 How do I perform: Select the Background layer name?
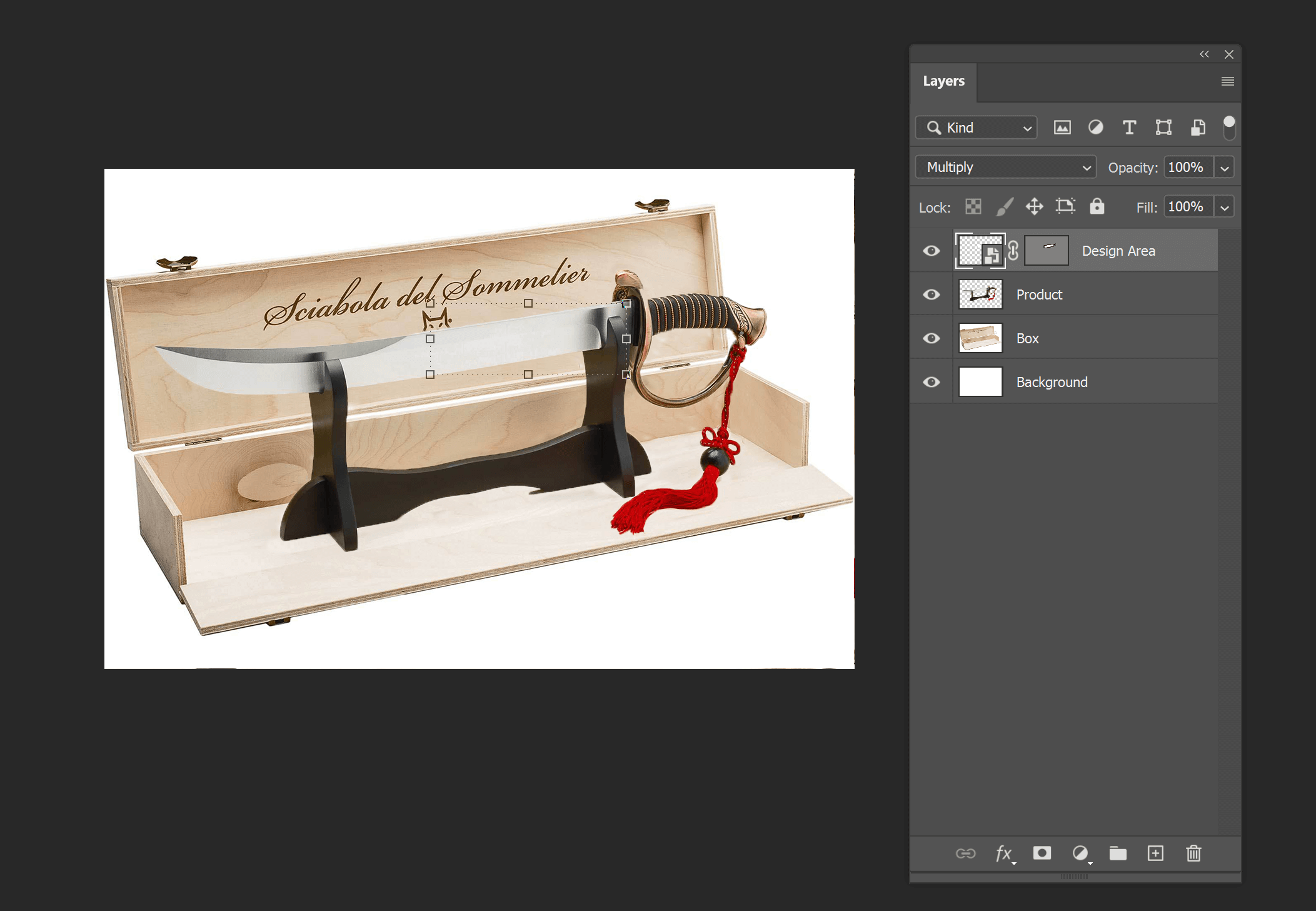coord(1052,382)
